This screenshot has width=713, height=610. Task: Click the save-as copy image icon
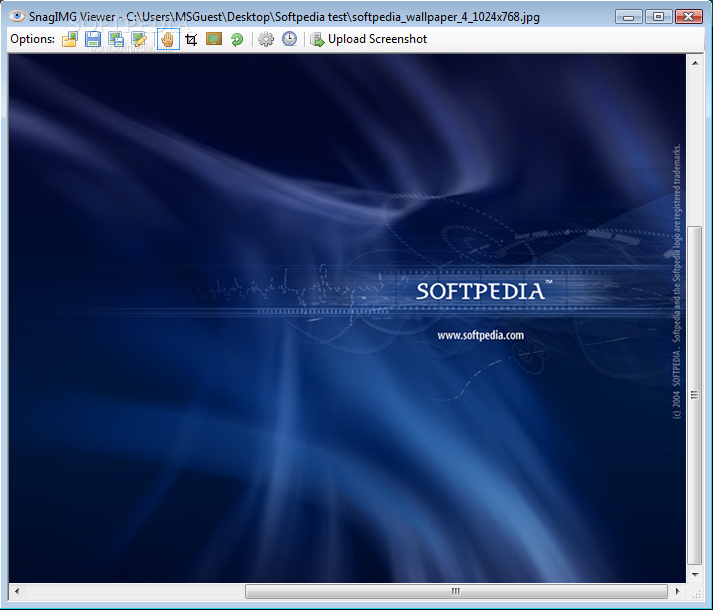click(116, 39)
